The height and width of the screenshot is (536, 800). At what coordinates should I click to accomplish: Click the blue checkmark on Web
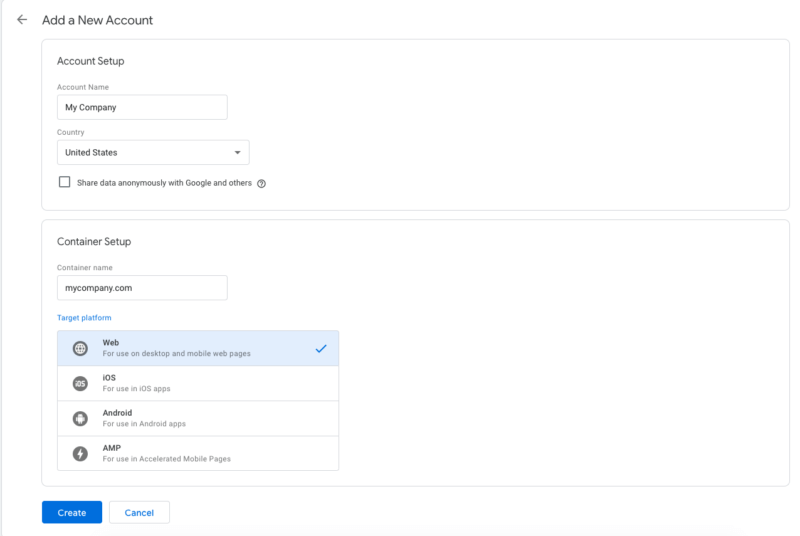click(x=321, y=349)
